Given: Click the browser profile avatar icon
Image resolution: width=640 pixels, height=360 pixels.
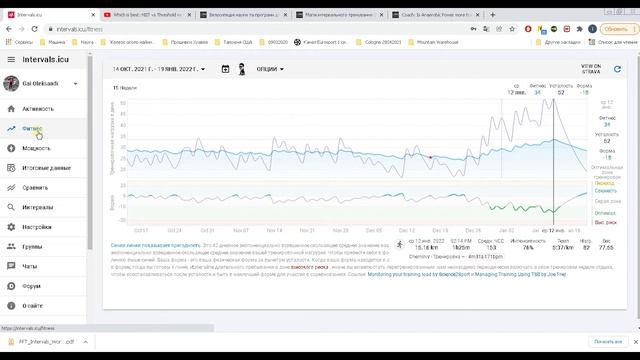Looking at the screenshot, I should pos(592,29).
